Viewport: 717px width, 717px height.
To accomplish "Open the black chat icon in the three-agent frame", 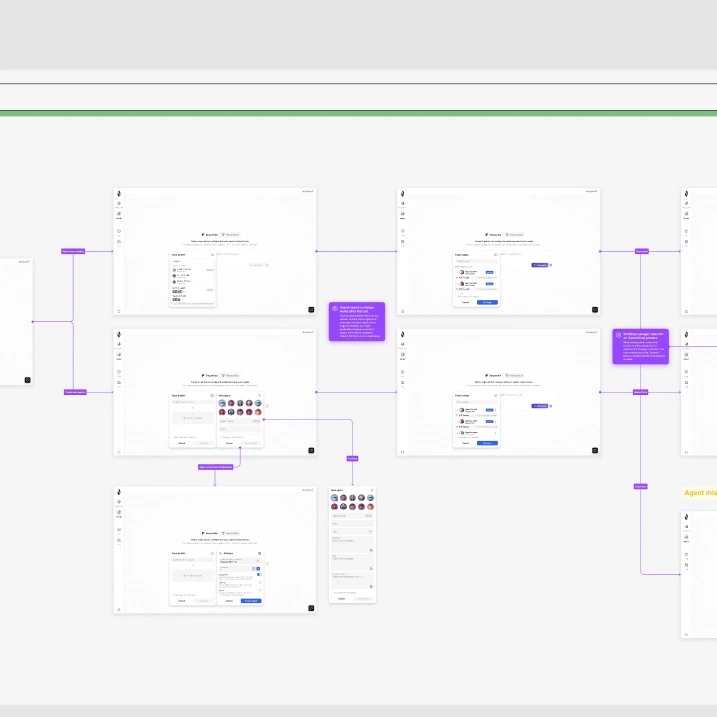I will [x=595, y=450].
